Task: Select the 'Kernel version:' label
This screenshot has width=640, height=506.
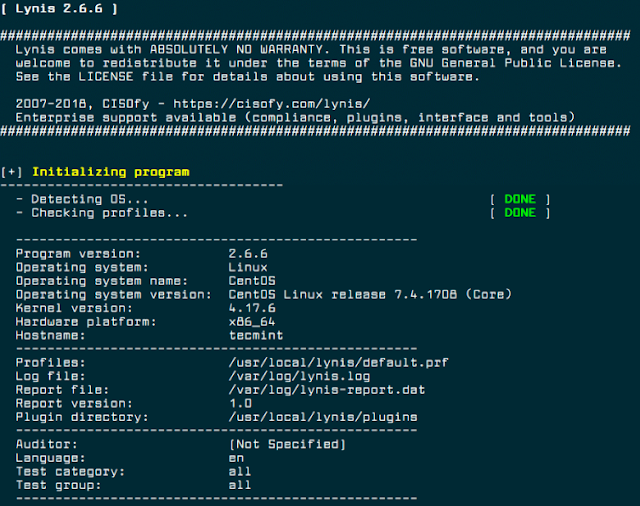Action: tap(74, 308)
